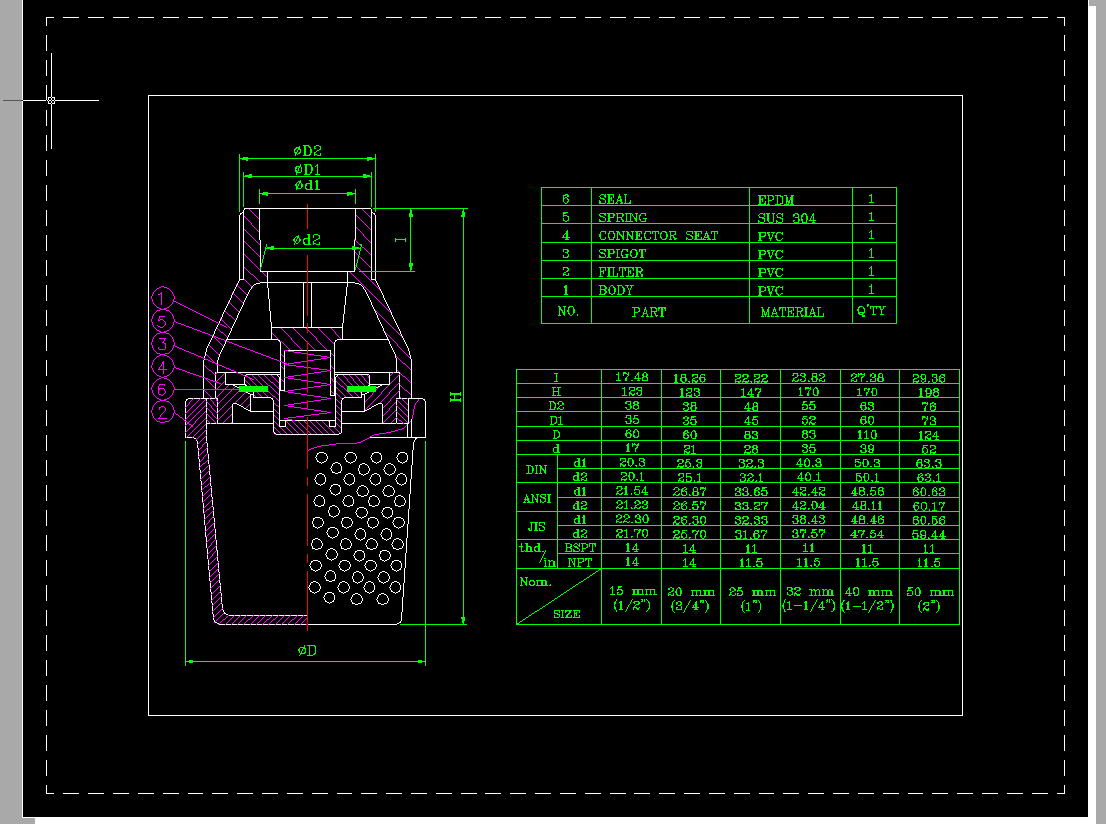Select the BODY part name

tap(616, 290)
